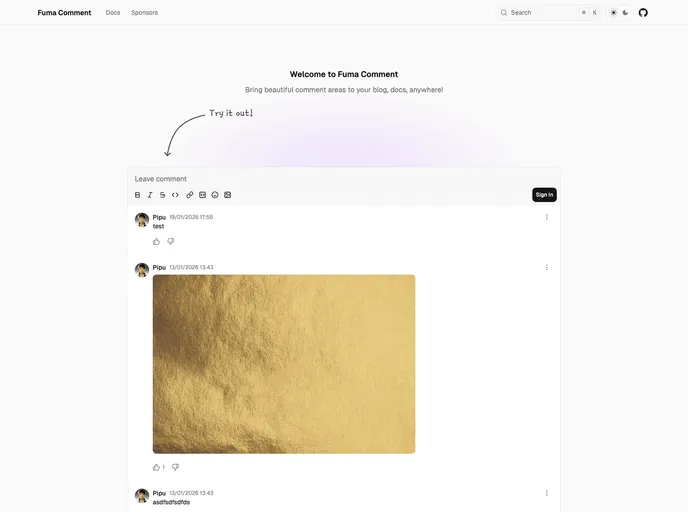Open the emoji picker in the editor
The image size is (688, 512).
(x=215, y=195)
